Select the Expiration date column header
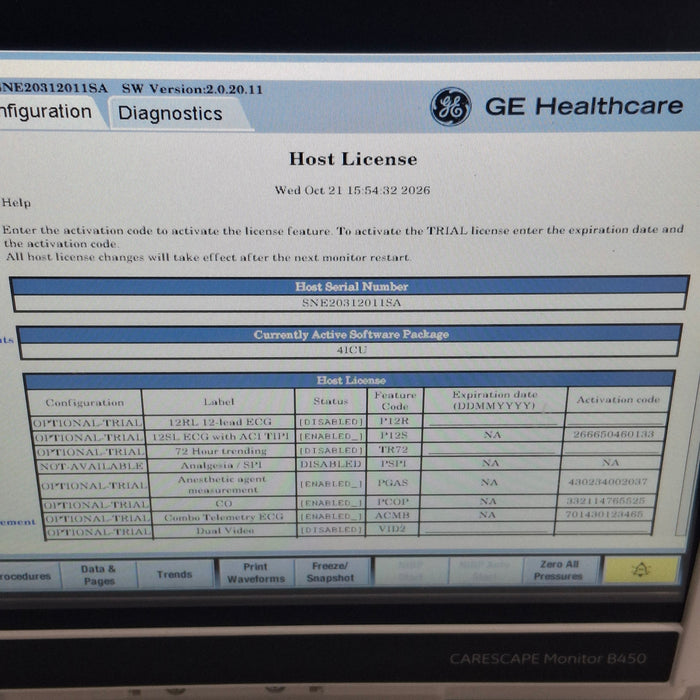Image resolution: width=700 pixels, height=700 pixels. 495,400
